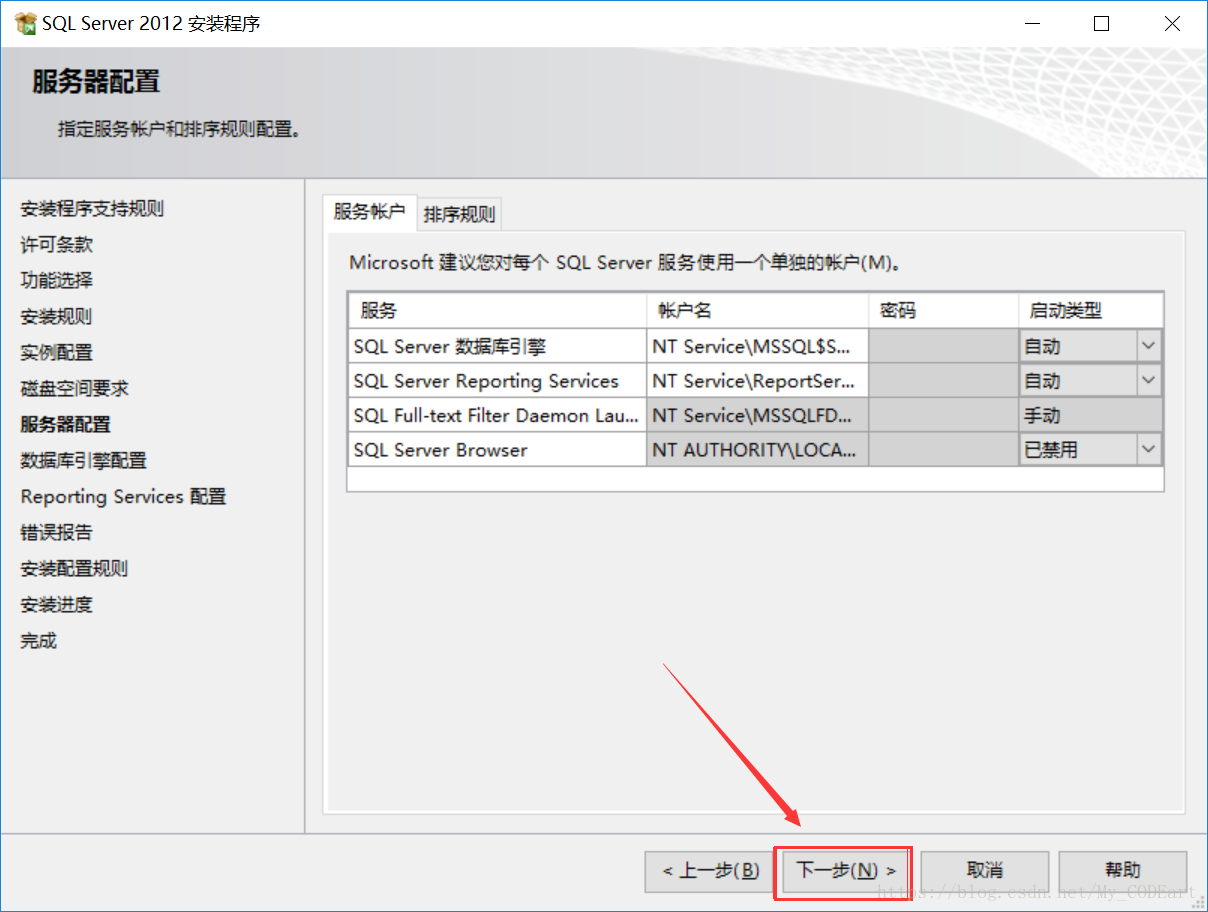This screenshot has height=912, width=1208.
Task: Minimize the SQL Server 2012 setup window
Action: (x=1031, y=23)
